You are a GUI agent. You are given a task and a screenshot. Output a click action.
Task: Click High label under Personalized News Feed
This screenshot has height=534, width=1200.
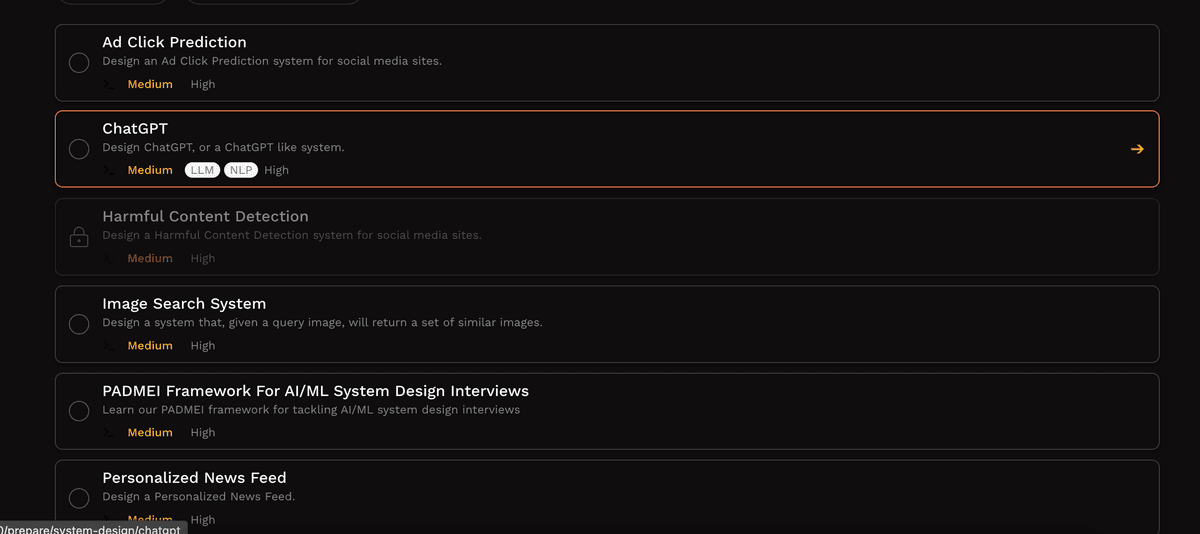tap(203, 519)
